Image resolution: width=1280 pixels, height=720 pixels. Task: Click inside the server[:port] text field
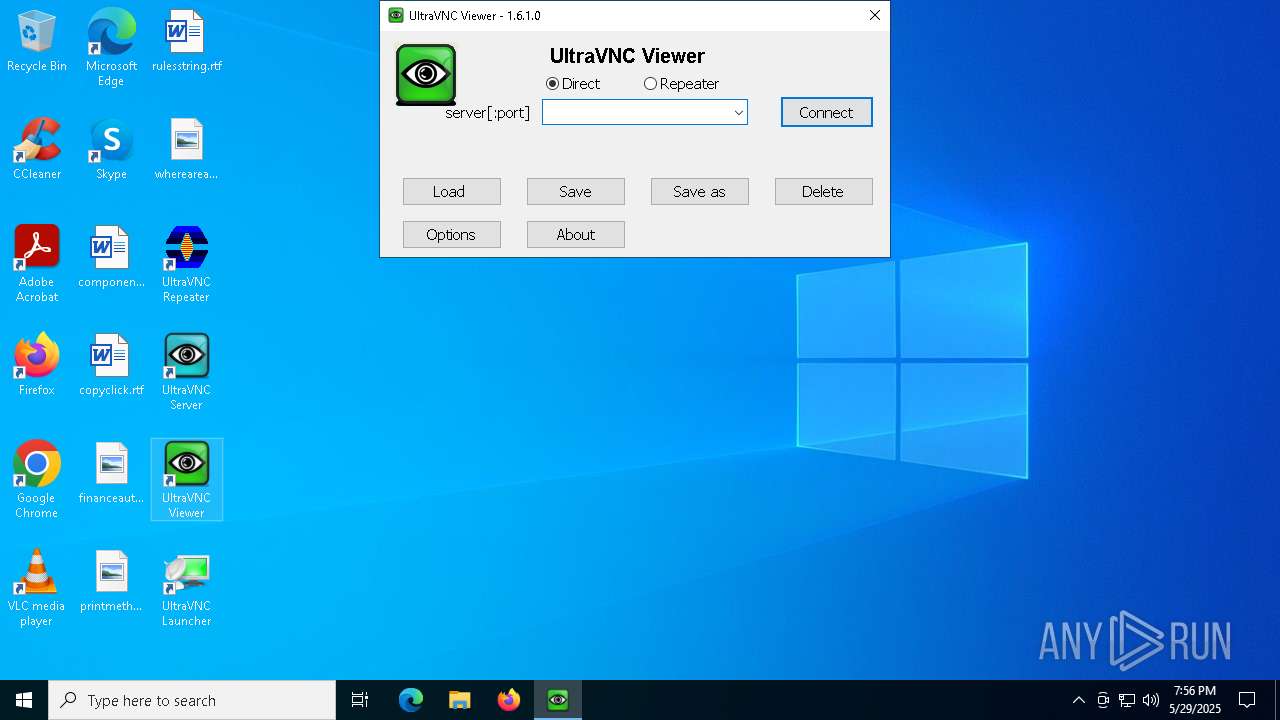pyautogui.click(x=637, y=113)
